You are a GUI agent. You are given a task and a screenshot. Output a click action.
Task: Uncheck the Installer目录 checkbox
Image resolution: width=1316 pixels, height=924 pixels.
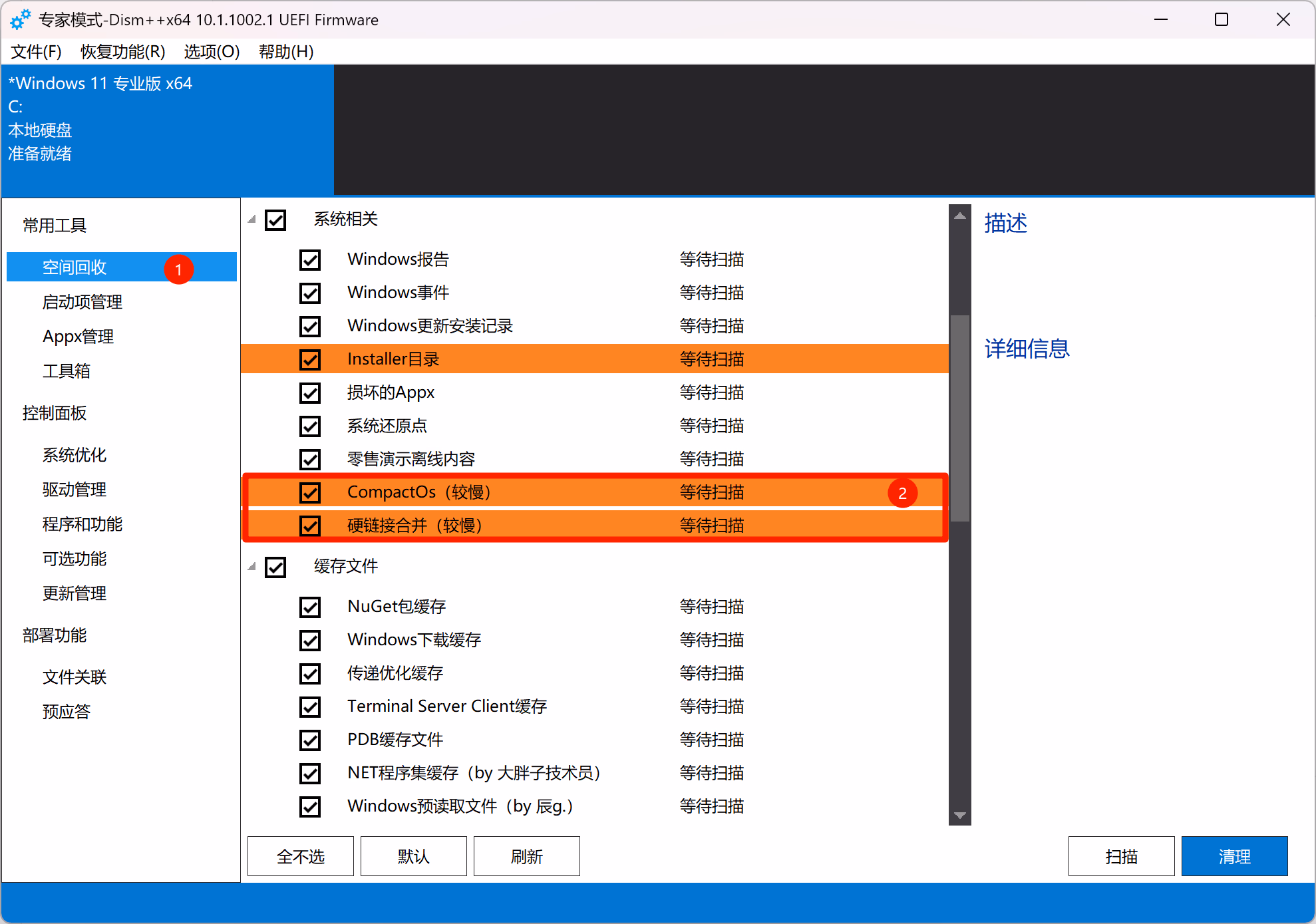pyautogui.click(x=310, y=360)
